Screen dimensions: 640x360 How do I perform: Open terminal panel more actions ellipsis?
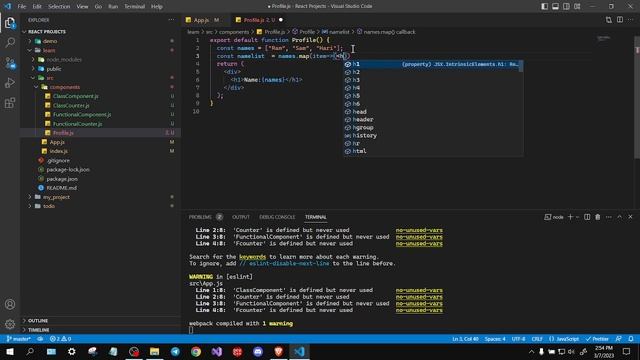(609, 217)
